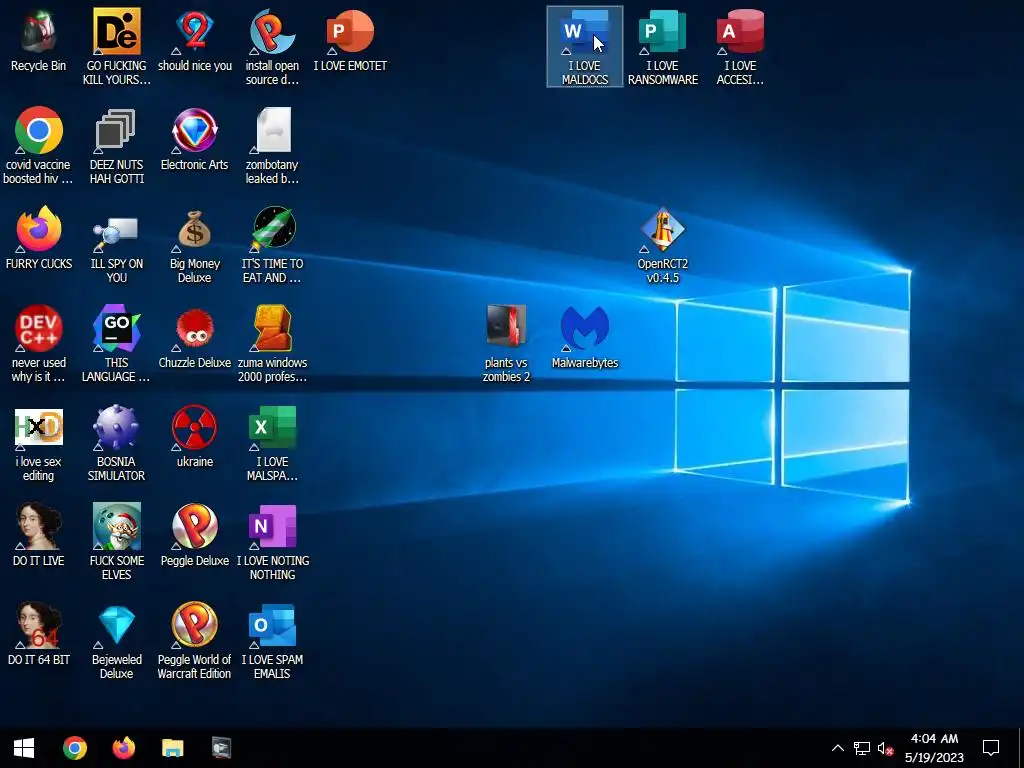Select the Big Money Deluxe shortcut
This screenshot has height=768, width=1024.
pyautogui.click(x=195, y=246)
